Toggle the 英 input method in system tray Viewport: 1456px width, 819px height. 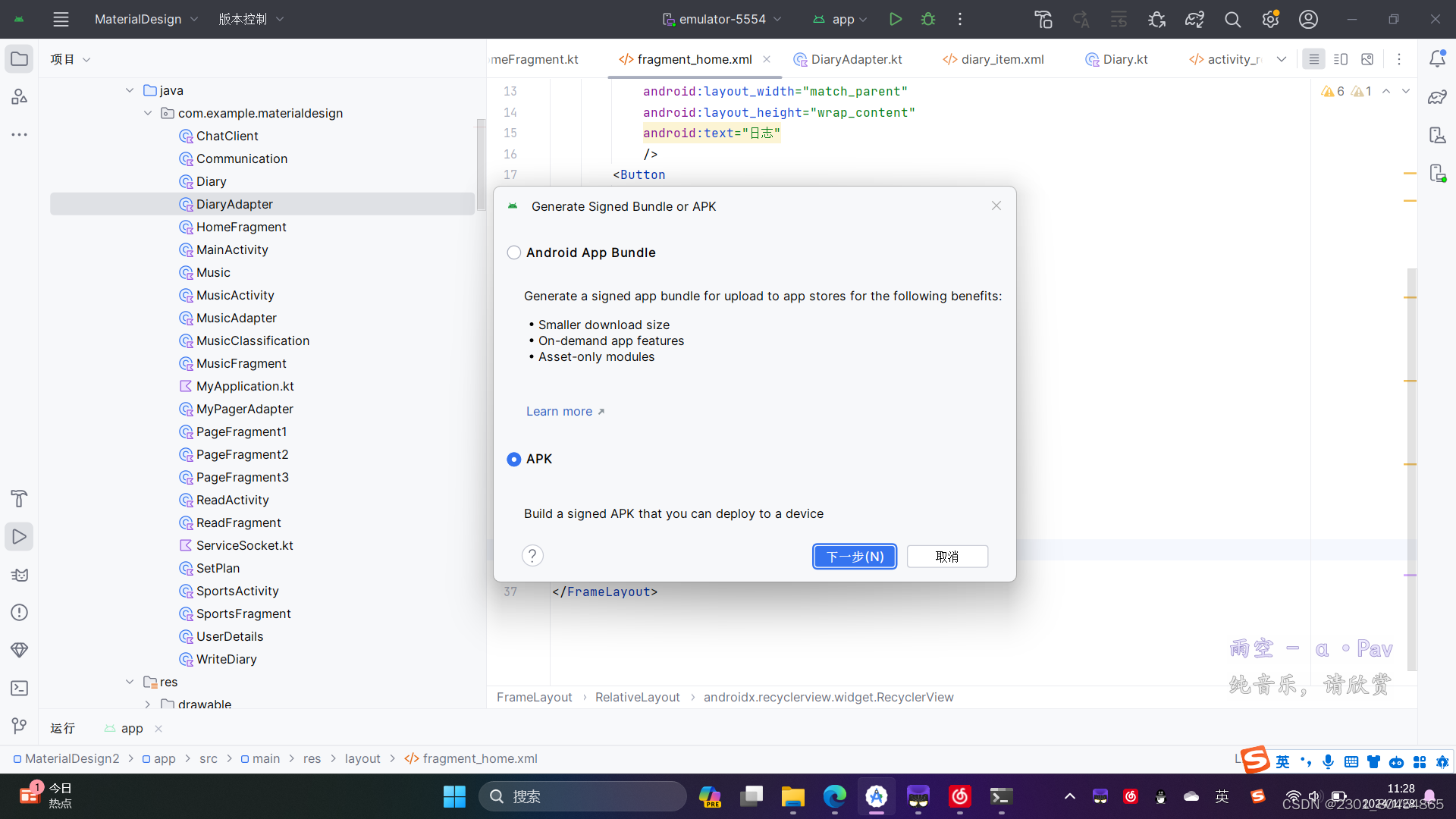click(1282, 761)
